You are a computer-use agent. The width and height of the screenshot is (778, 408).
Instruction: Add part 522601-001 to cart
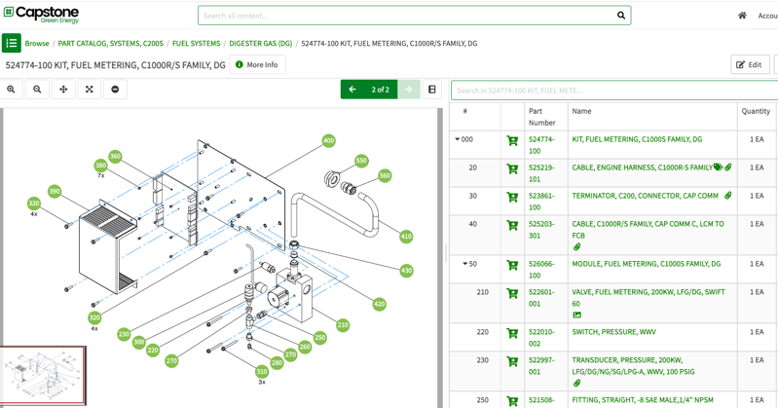click(512, 294)
